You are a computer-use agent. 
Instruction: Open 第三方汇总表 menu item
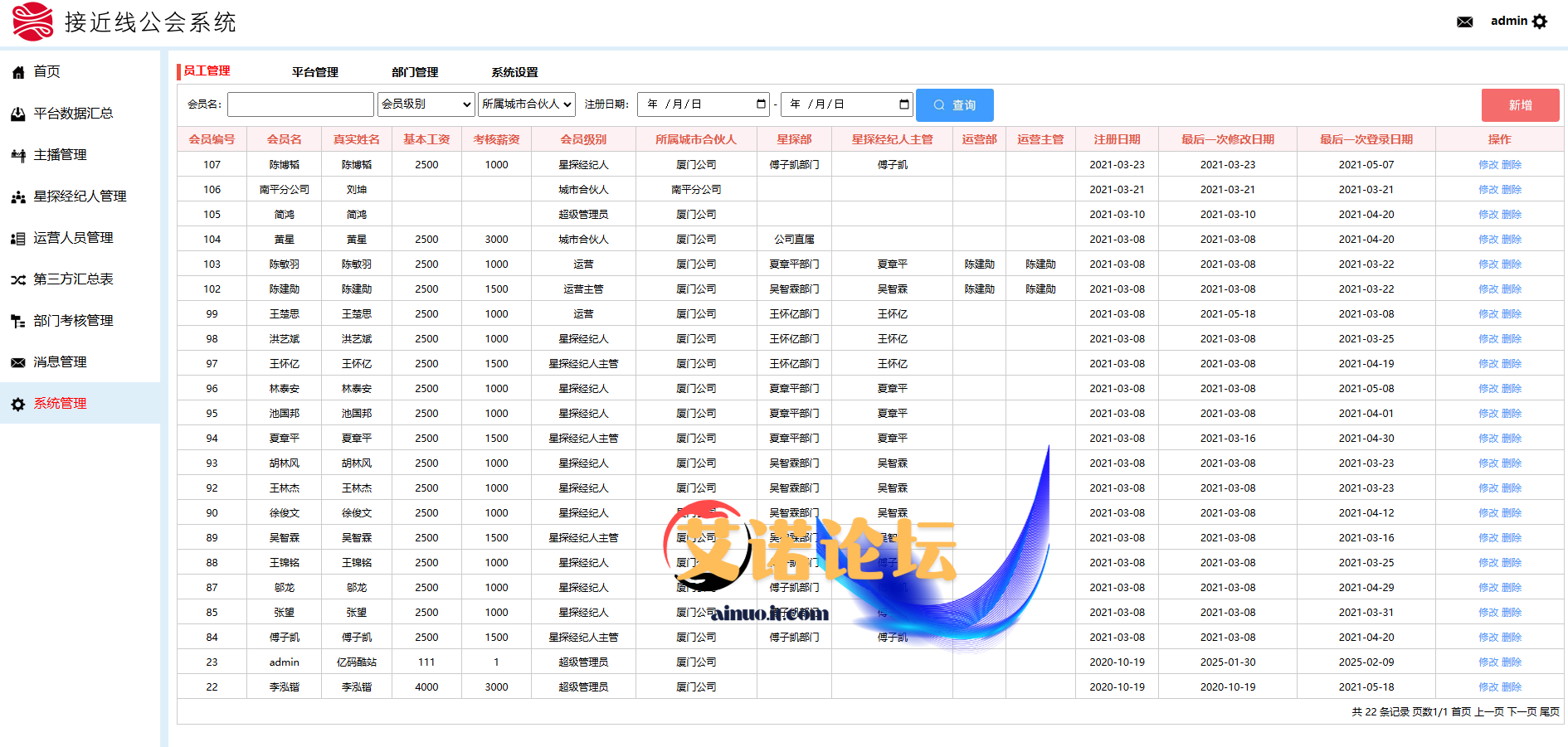tap(73, 279)
